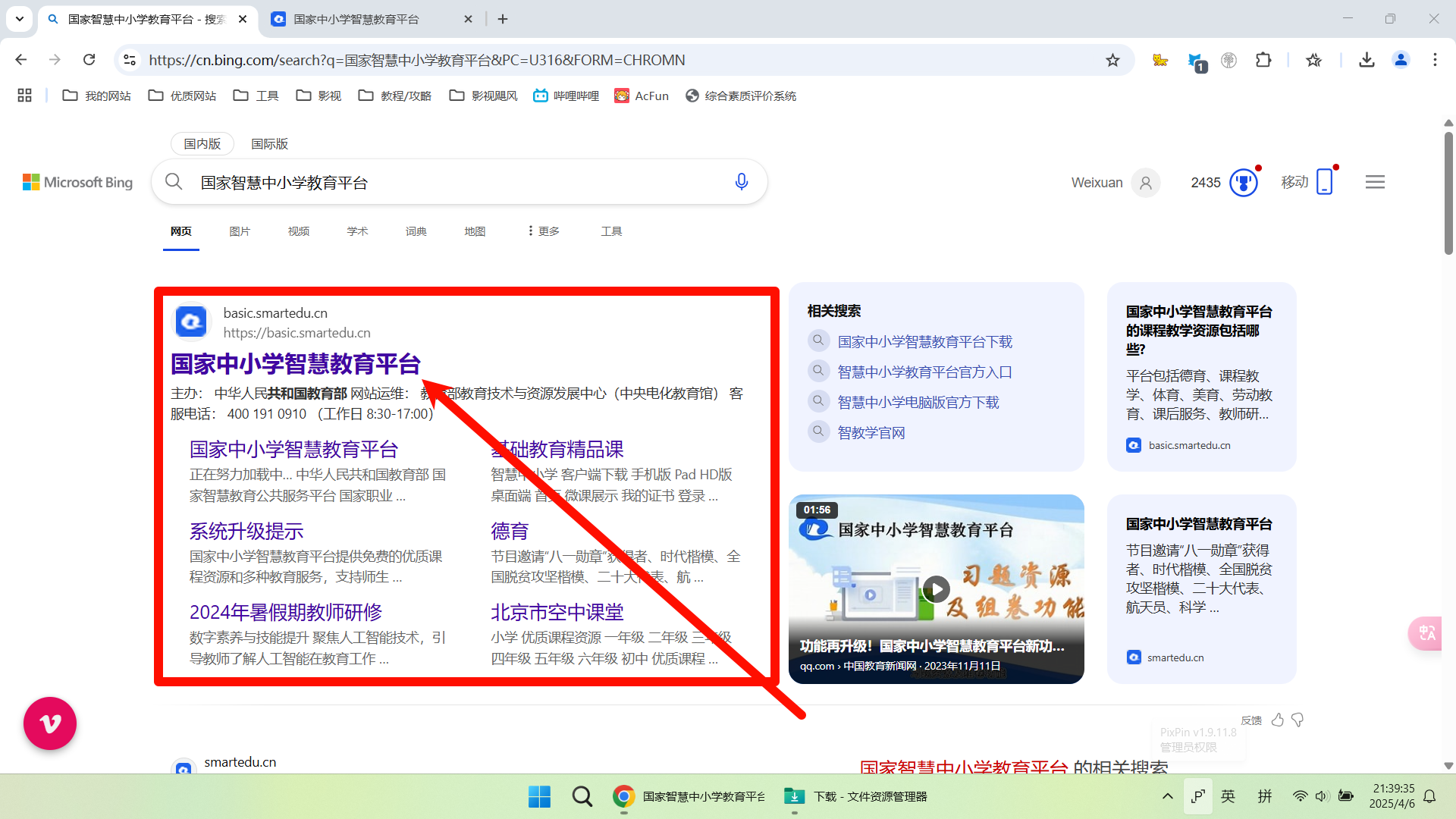
Task: Switch to 国内版 search mode
Action: click(202, 143)
